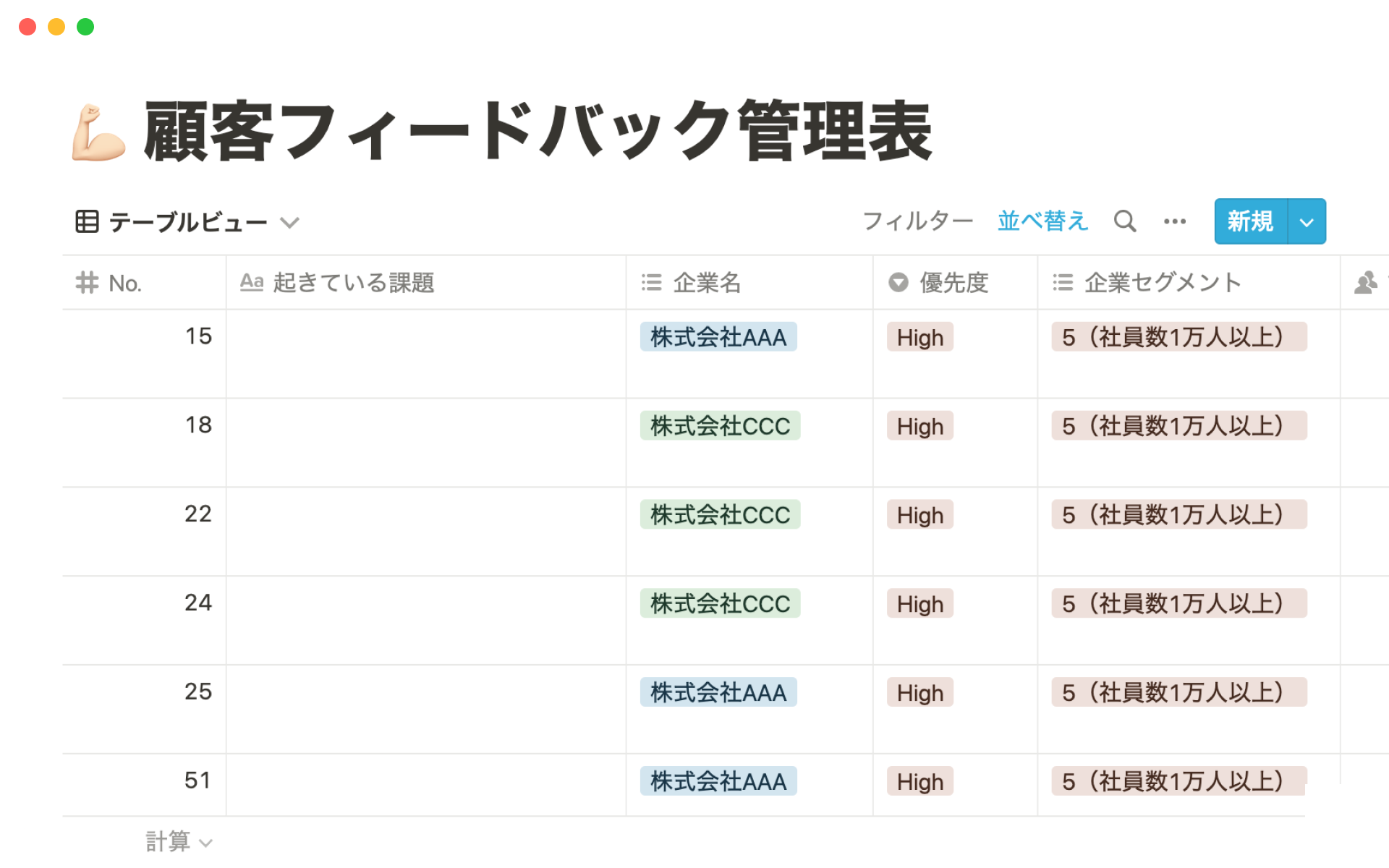
Task: Open the 並べ替え sort menu
Action: 1042,221
